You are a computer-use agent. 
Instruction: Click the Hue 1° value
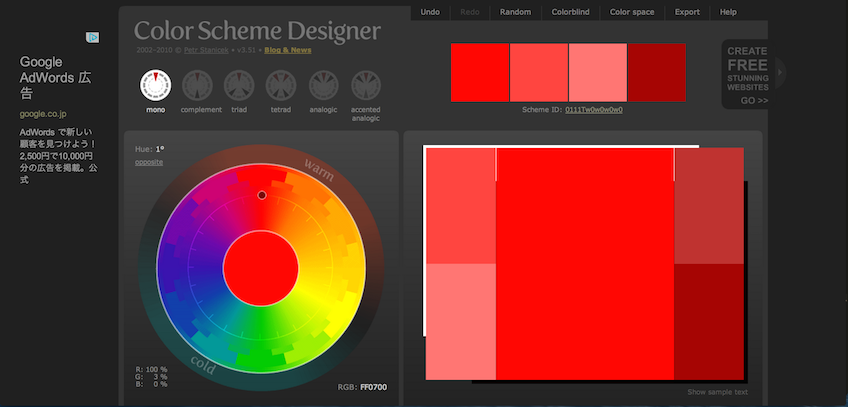(x=160, y=149)
